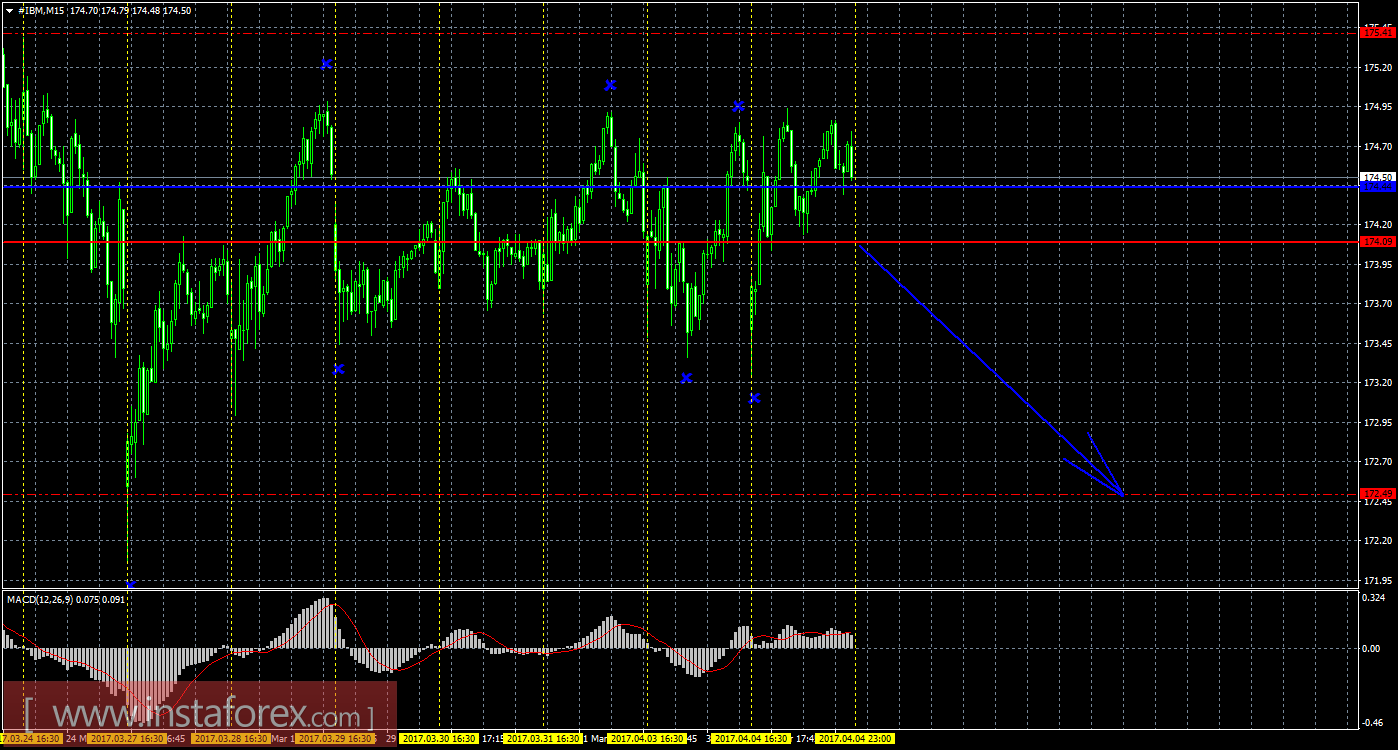Select the 2017.03.30 16:30 date label
The image size is (1398, 750).
439,739
